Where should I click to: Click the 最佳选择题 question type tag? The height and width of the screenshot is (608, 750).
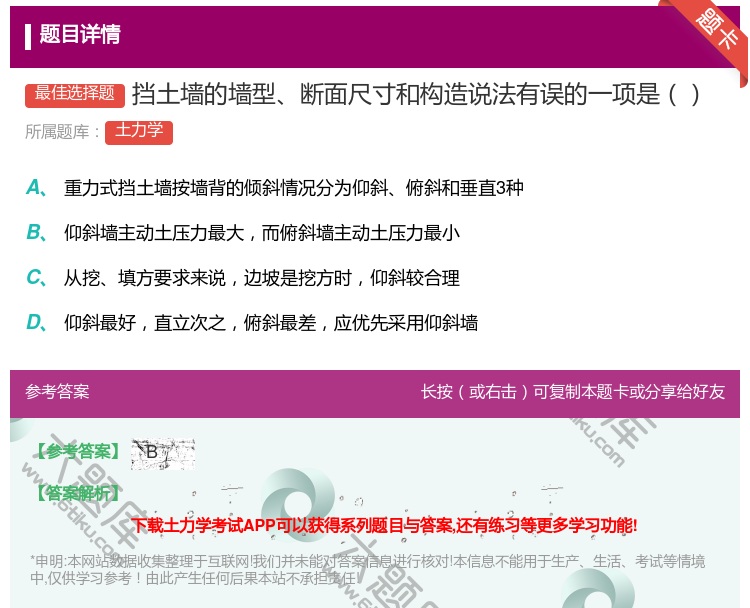75,94
